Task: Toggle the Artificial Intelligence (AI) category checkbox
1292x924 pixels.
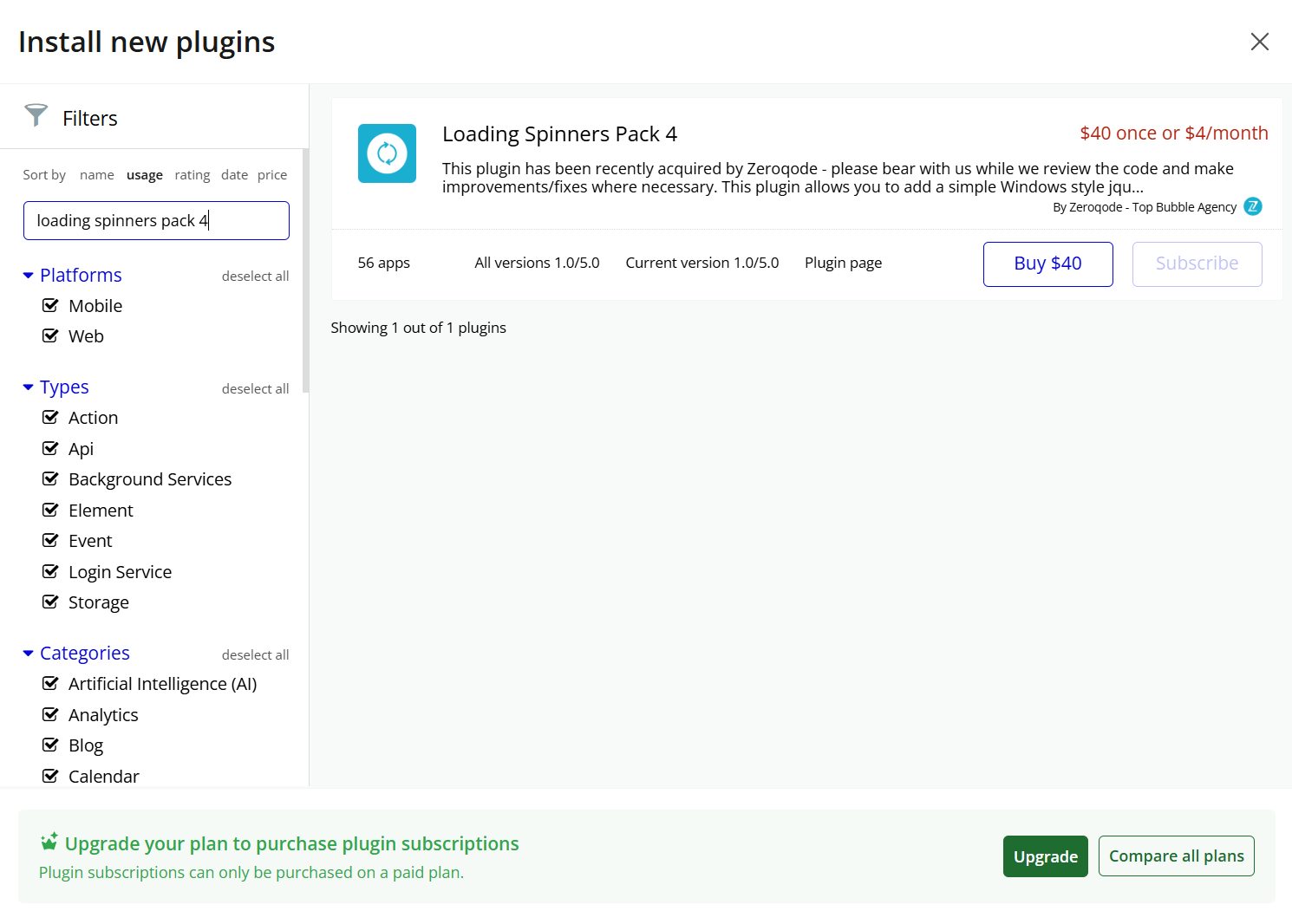Action: tap(50, 683)
